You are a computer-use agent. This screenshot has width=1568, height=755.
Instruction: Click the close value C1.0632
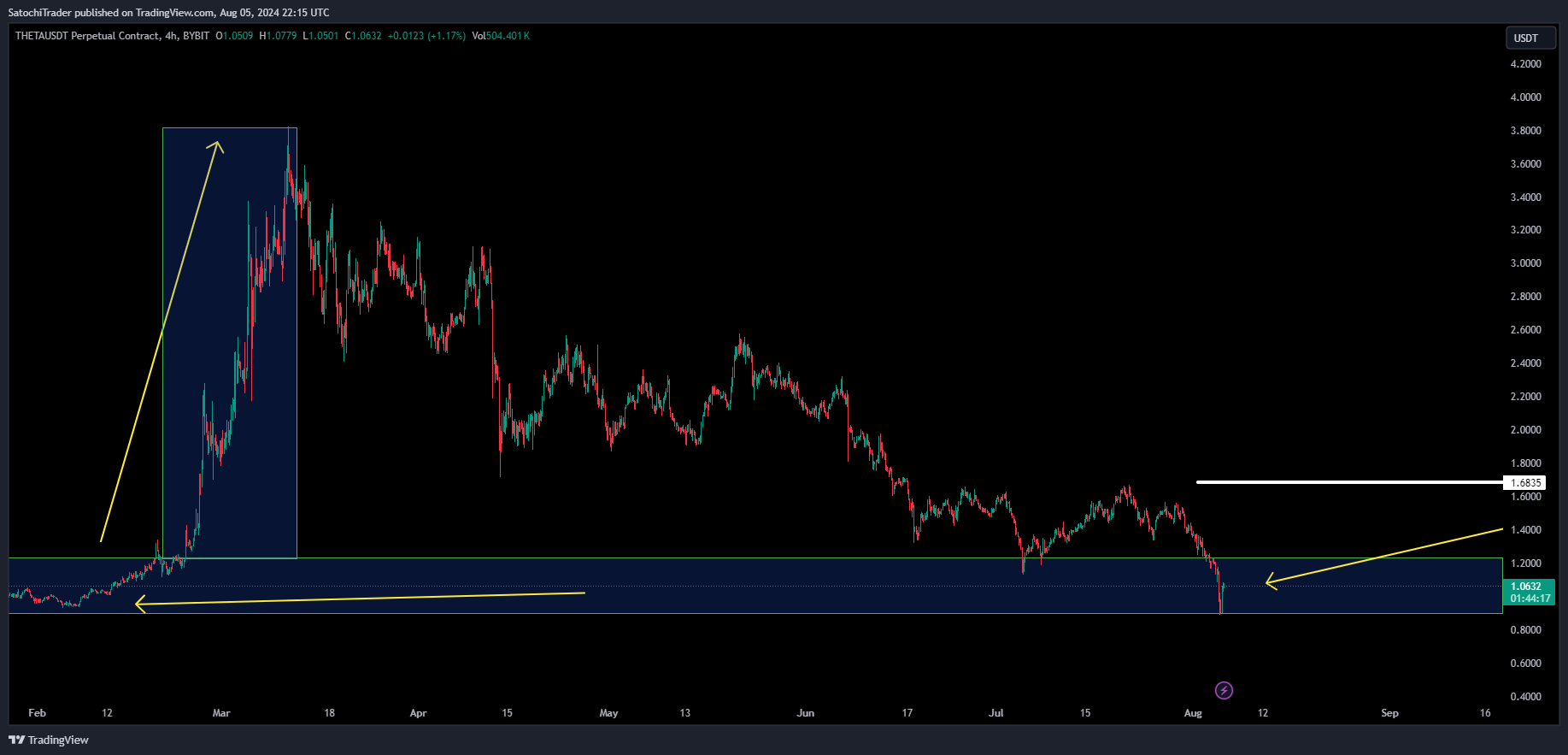click(x=363, y=36)
